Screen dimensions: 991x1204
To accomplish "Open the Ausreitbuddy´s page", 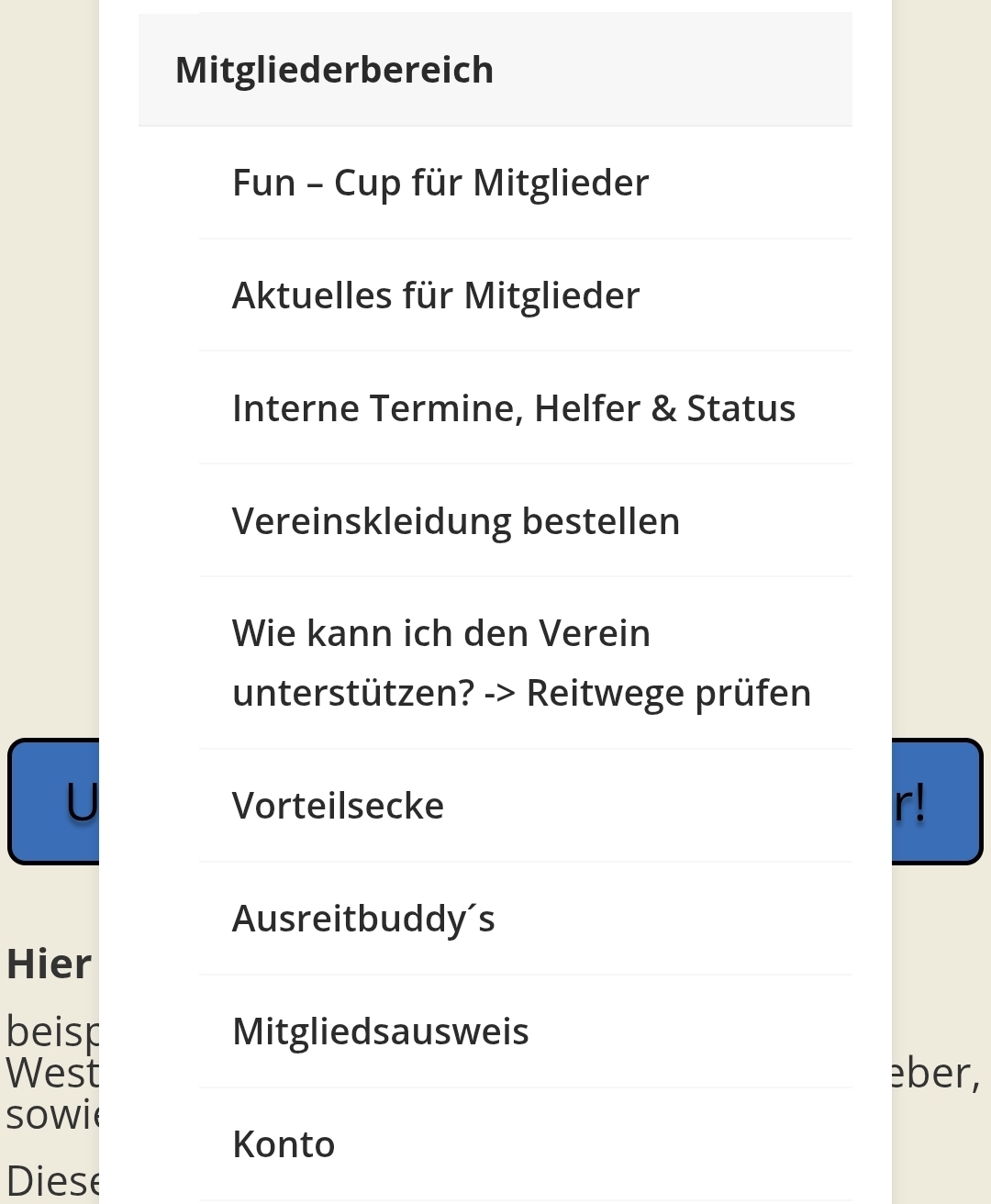I will (x=525, y=919).
